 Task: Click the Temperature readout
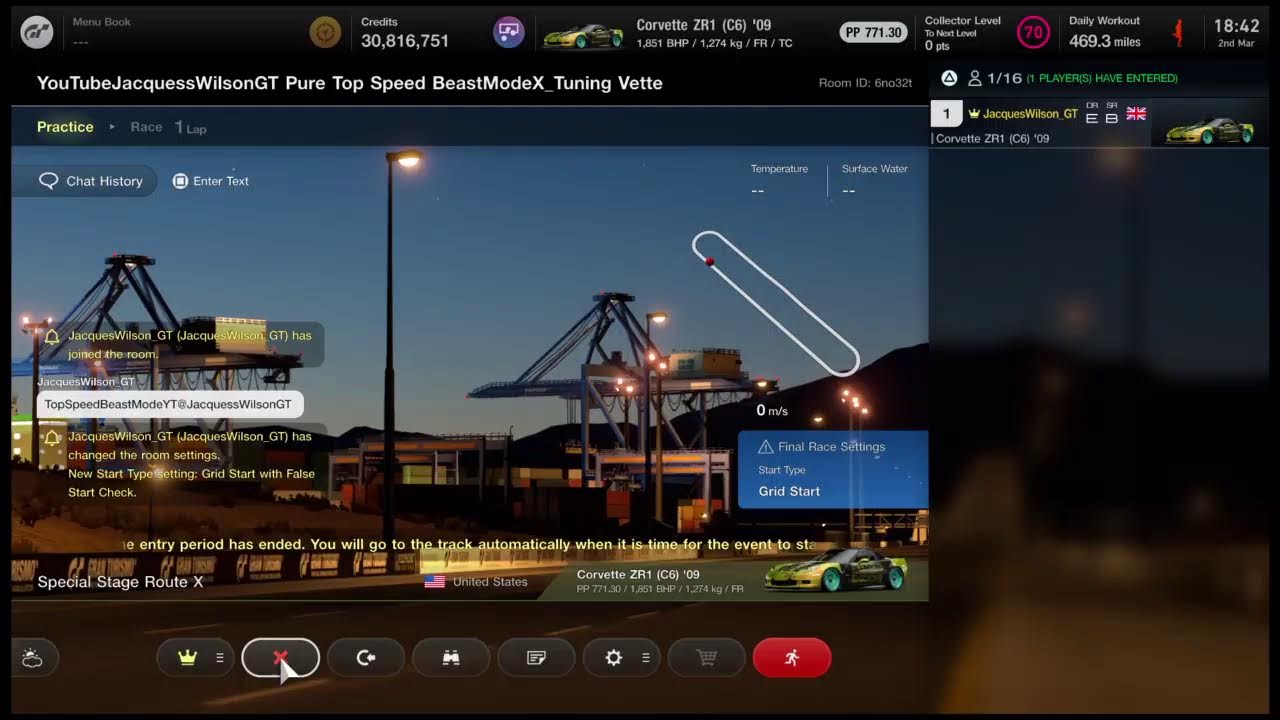779,180
